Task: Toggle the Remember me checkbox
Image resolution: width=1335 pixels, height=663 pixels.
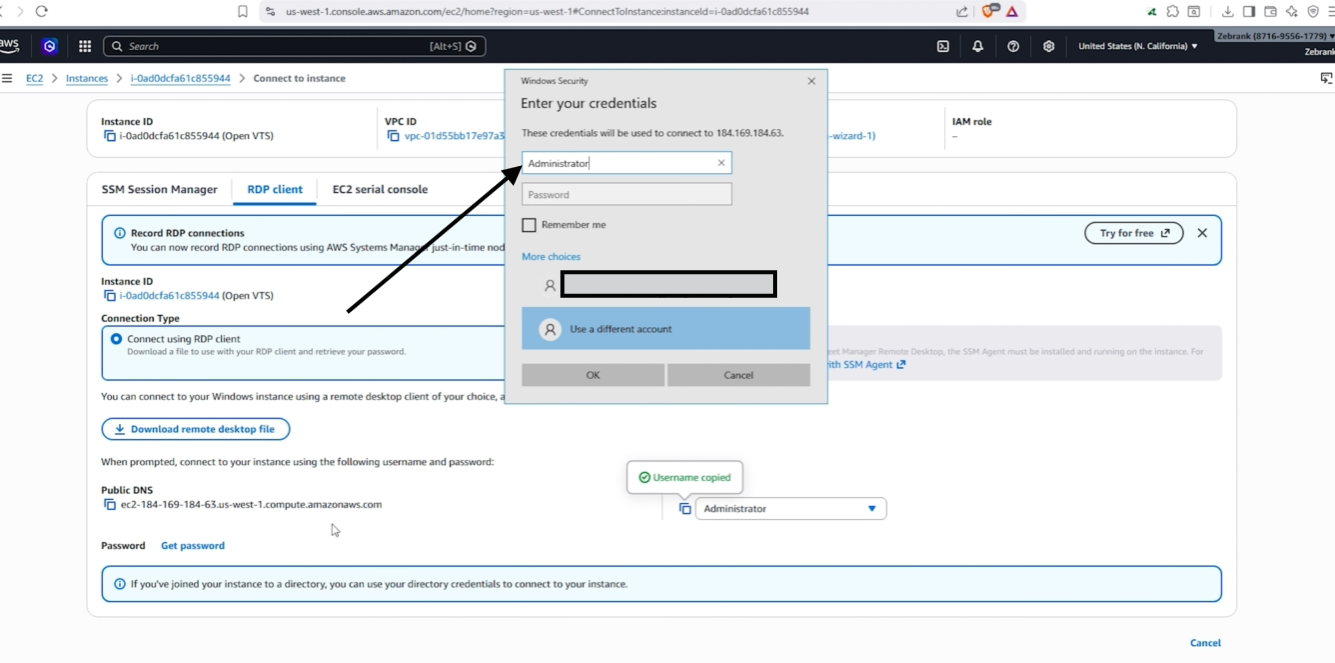Action: (x=529, y=225)
